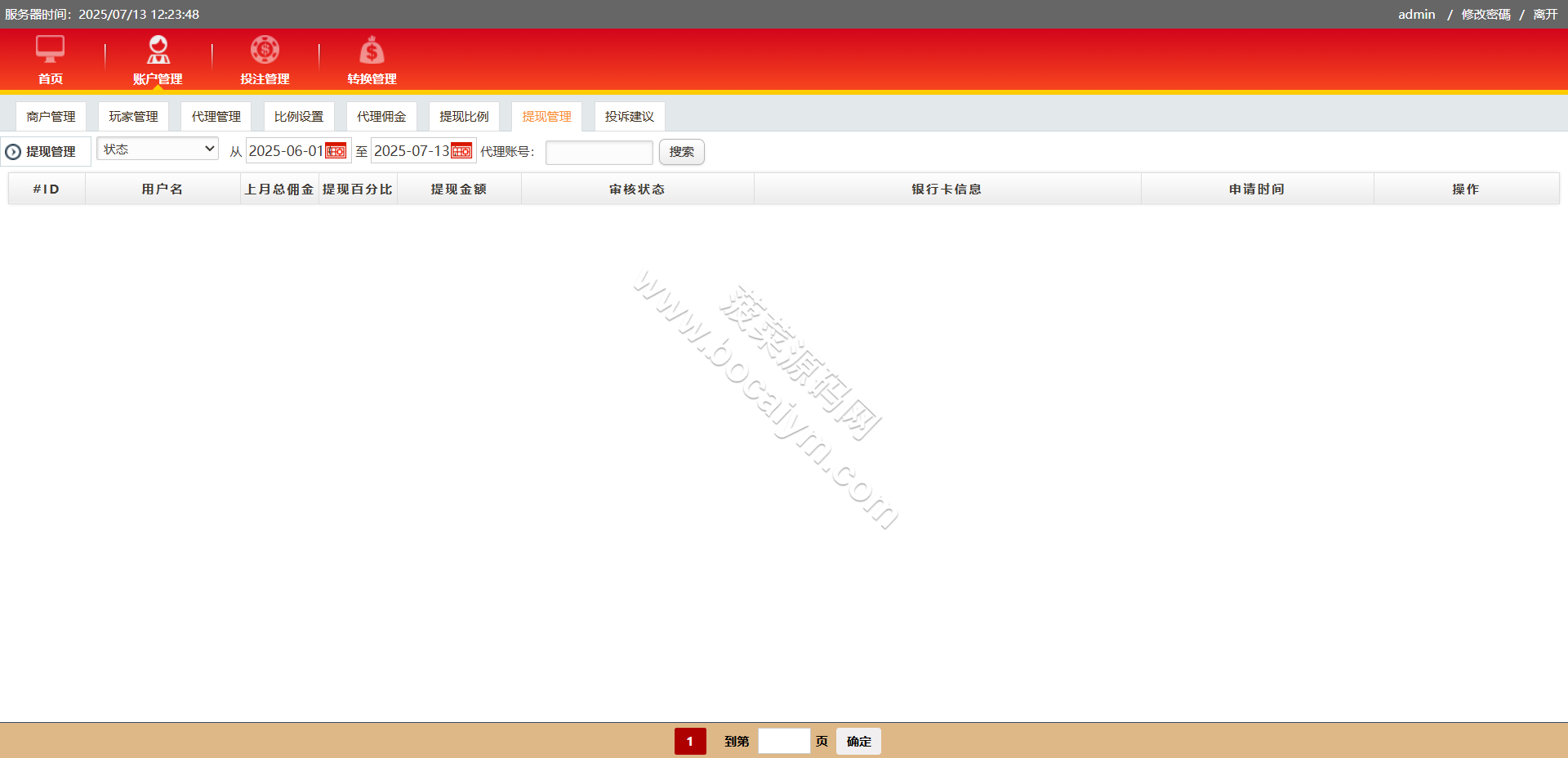Focus the 代理账号 input field
Screen dimensions: 1568x758
(599, 152)
